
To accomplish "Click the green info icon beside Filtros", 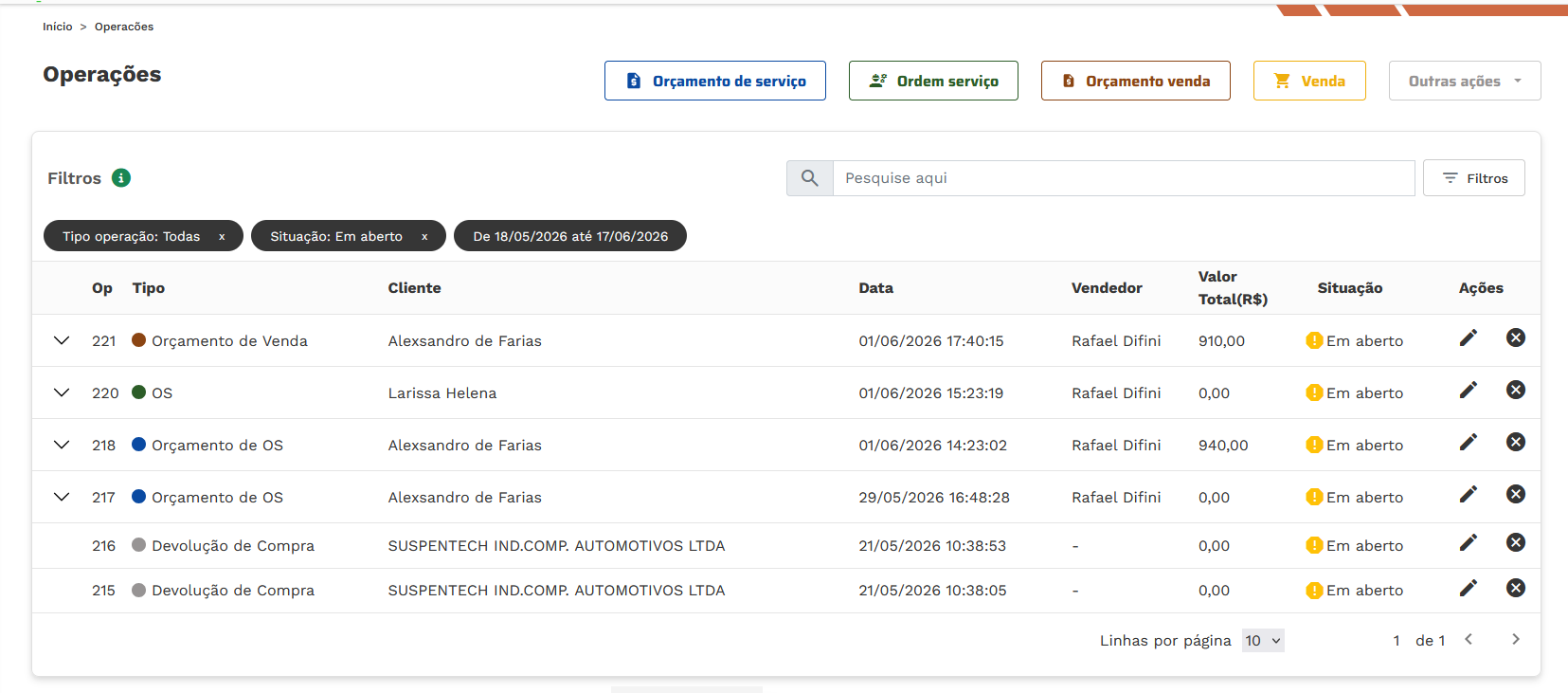I will (x=121, y=177).
